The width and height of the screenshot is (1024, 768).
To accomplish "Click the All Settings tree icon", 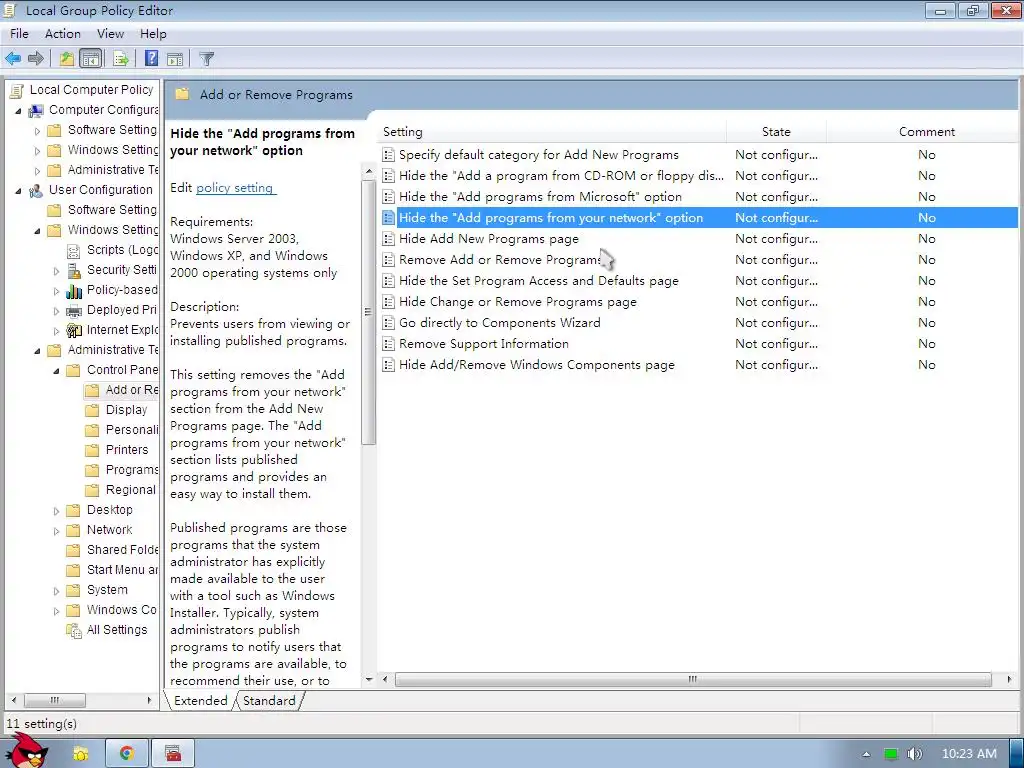I will pos(74,630).
